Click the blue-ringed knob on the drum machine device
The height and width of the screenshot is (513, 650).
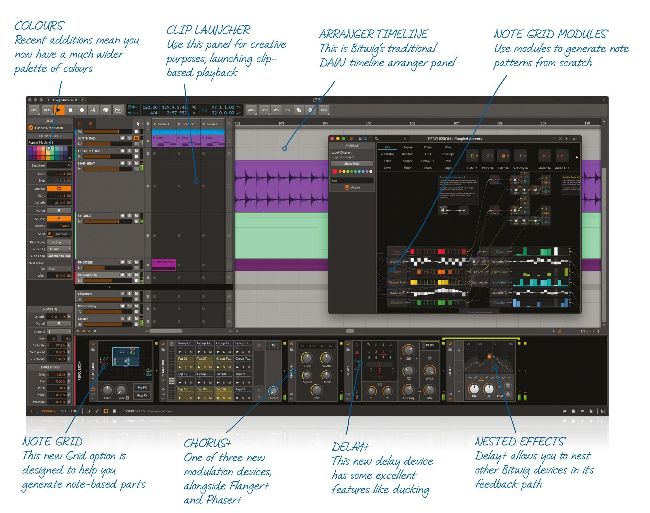[272, 391]
